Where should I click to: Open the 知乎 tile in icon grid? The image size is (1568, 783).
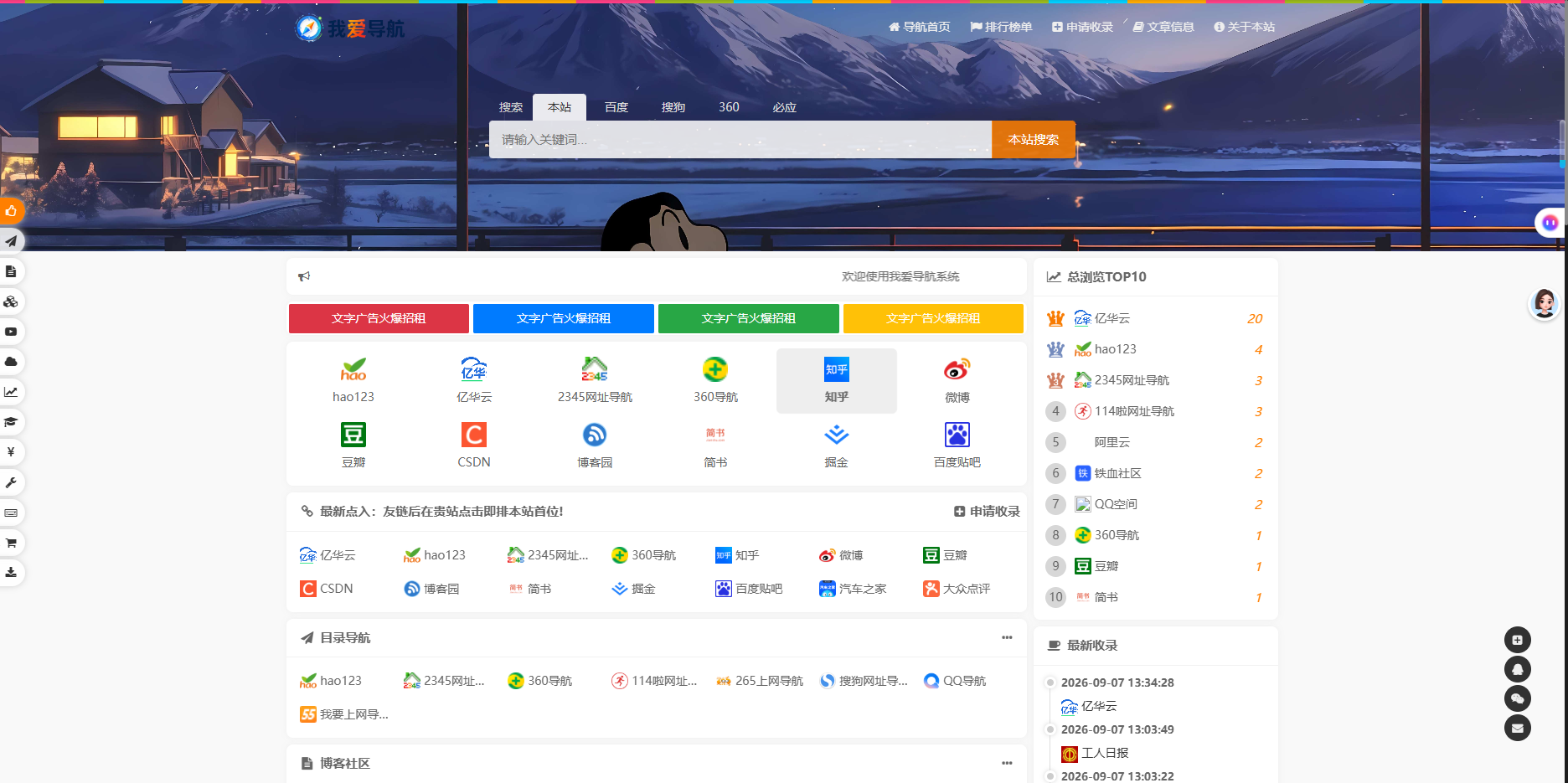[836, 381]
